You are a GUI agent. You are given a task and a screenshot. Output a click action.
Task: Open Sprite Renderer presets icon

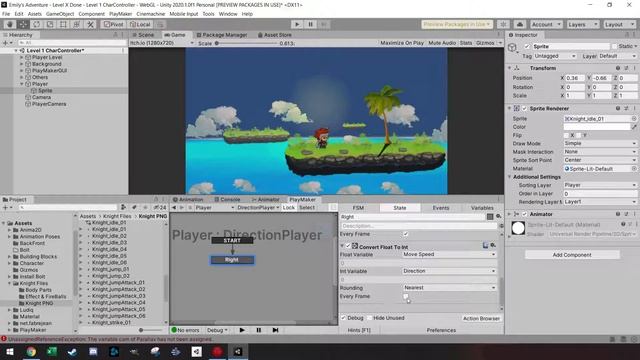(x=626, y=109)
